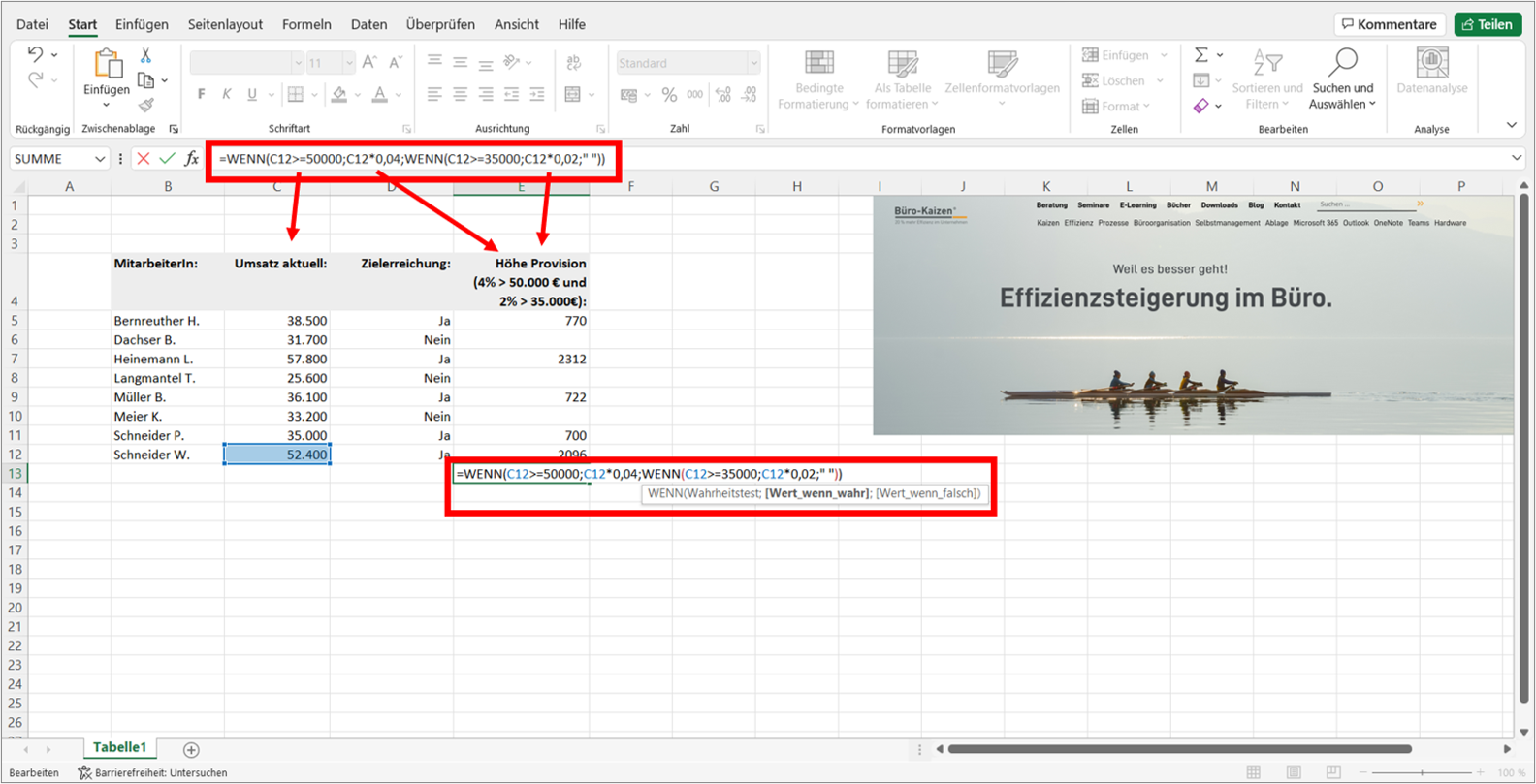Open the Kommentare button
1536x784 pixels.
pyautogui.click(x=1390, y=24)
